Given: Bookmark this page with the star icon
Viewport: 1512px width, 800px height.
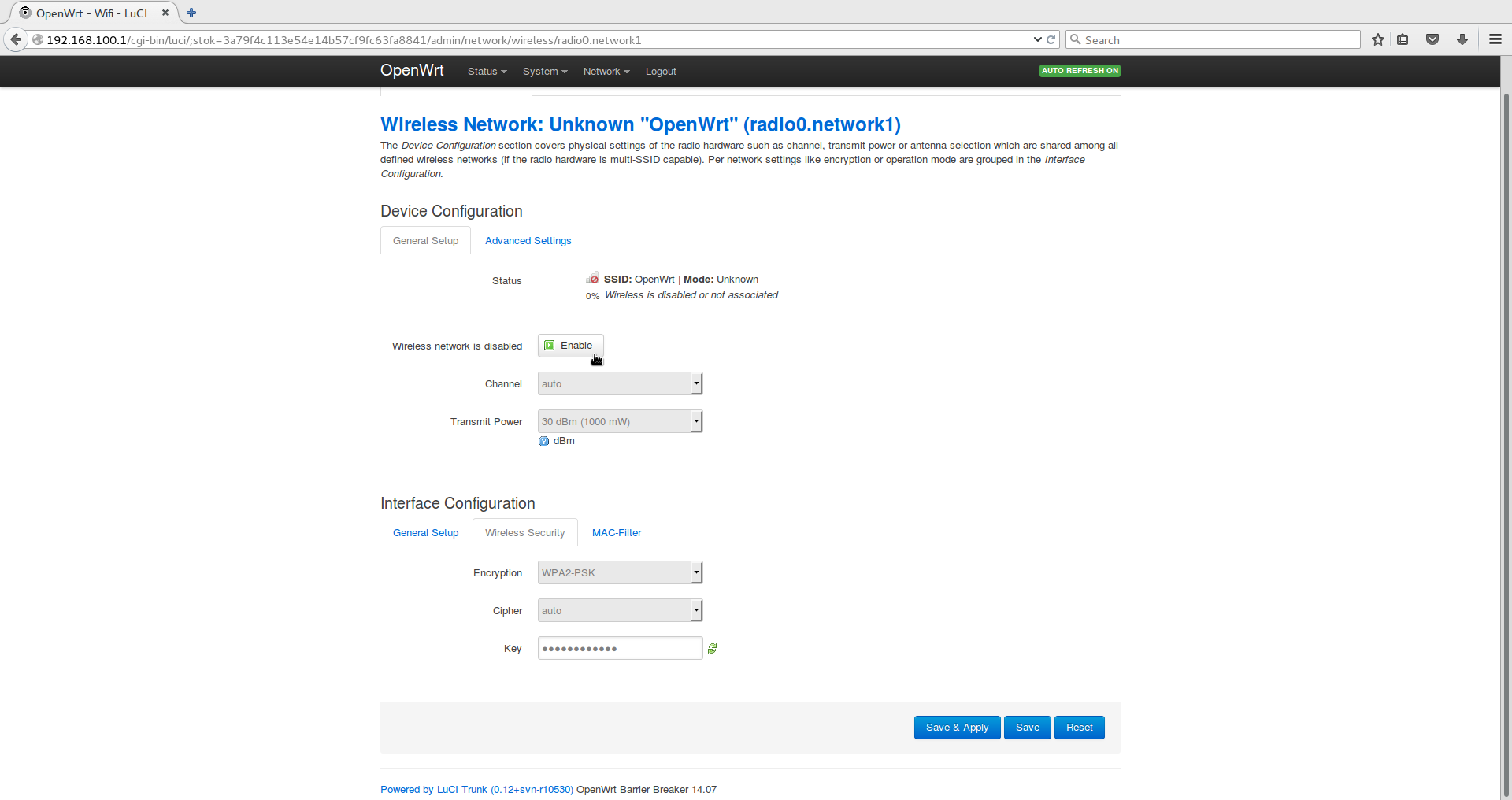Looking at the screenshot, I should tap(1377, 39).
